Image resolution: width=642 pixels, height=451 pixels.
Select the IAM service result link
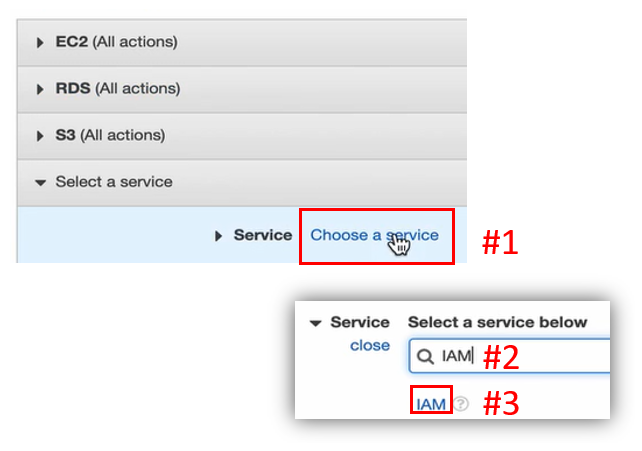point(431,404)
